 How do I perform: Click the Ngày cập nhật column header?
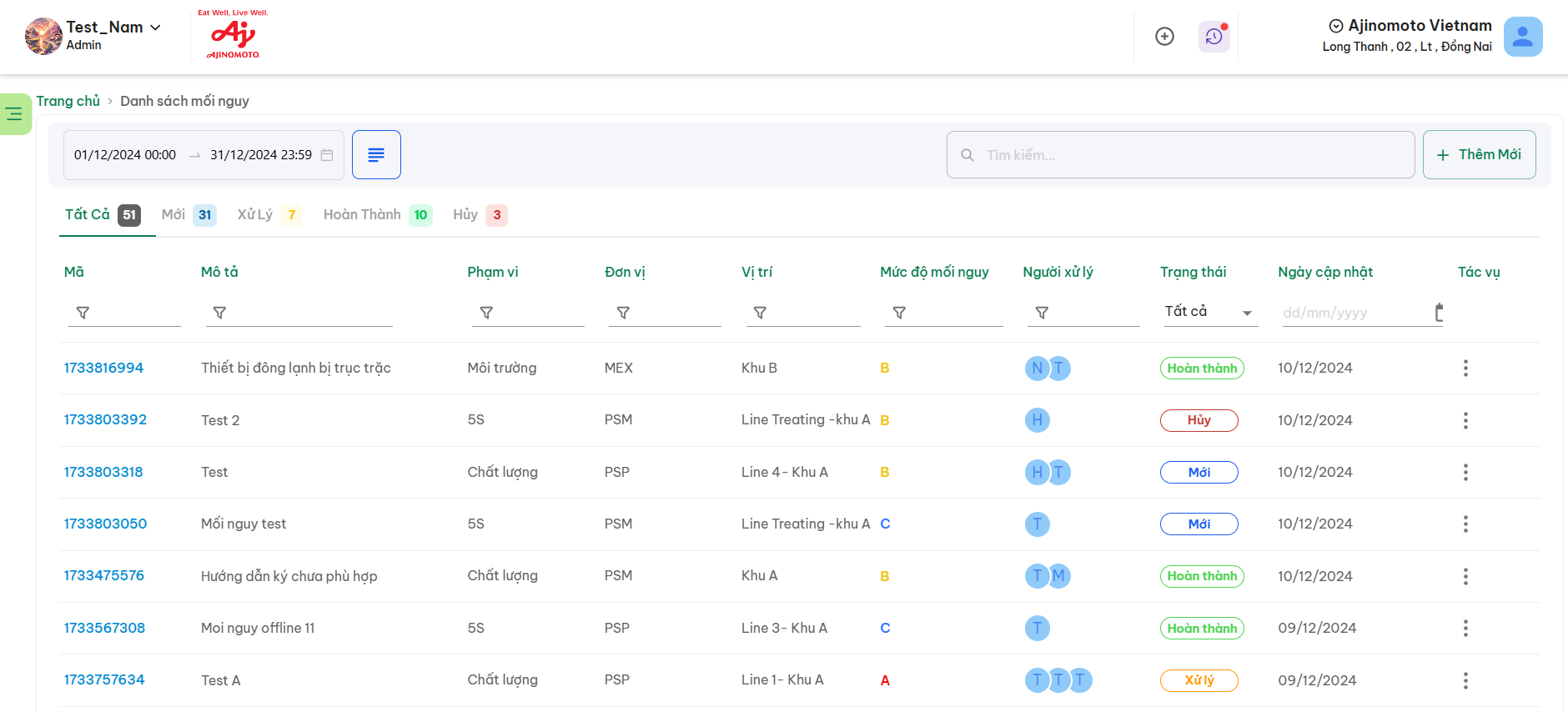click(x=1325, y=272)
